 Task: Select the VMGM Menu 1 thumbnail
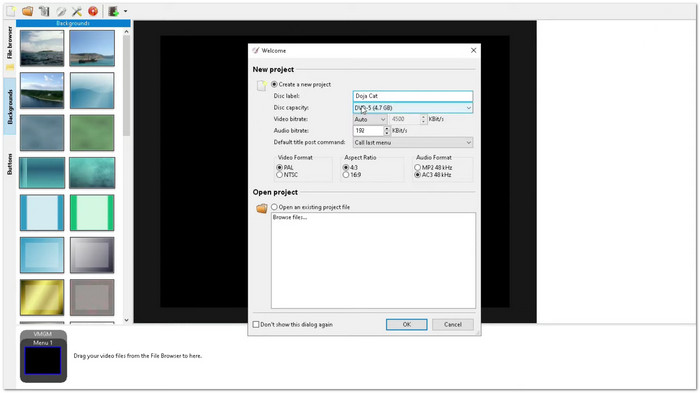(x=43, y=356)
